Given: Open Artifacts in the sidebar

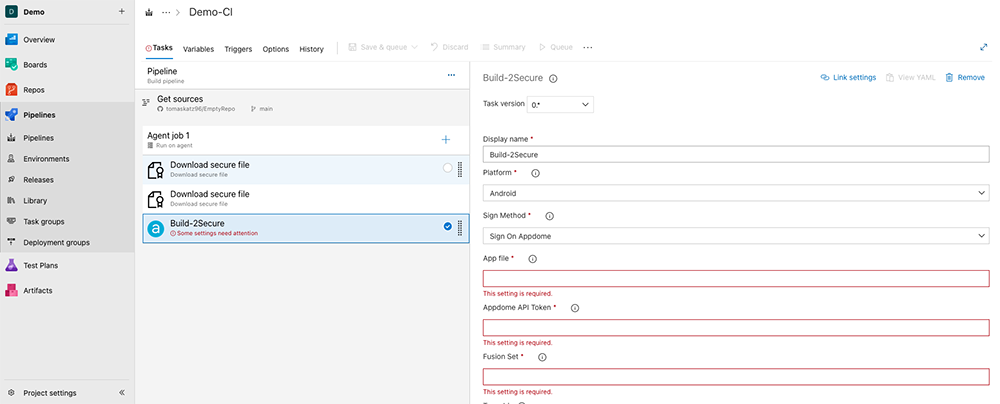Looking at the screenshot, I should click(x=37, y=290).
